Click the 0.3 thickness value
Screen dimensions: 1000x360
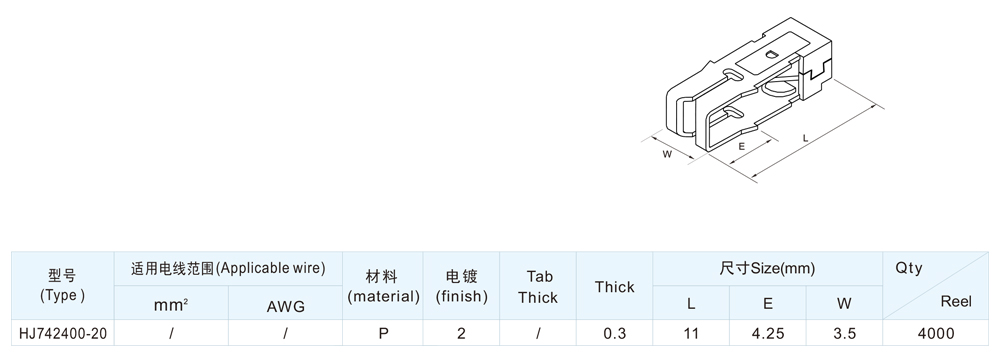[x=614, y=333]
